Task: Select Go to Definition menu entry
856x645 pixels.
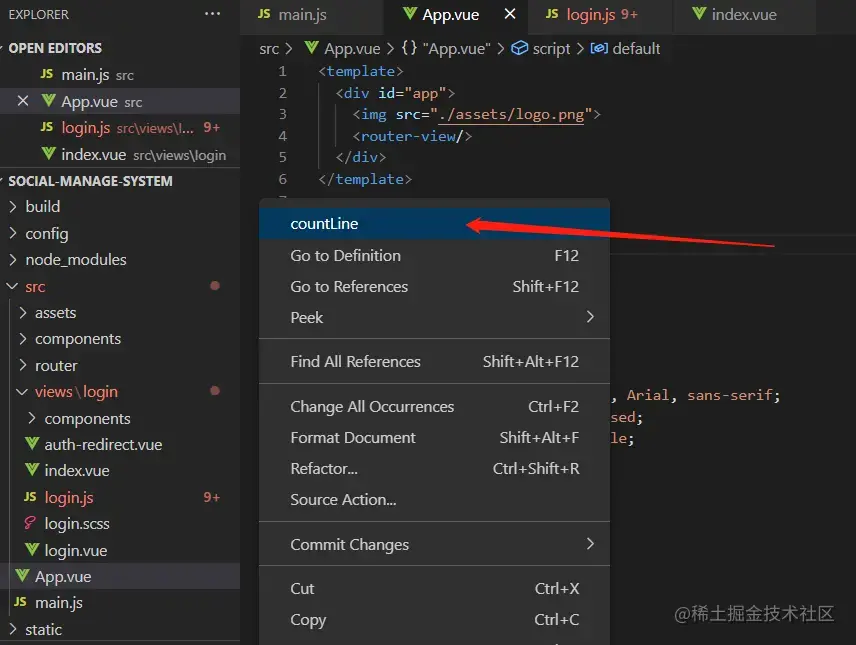Action: [434, 256]
